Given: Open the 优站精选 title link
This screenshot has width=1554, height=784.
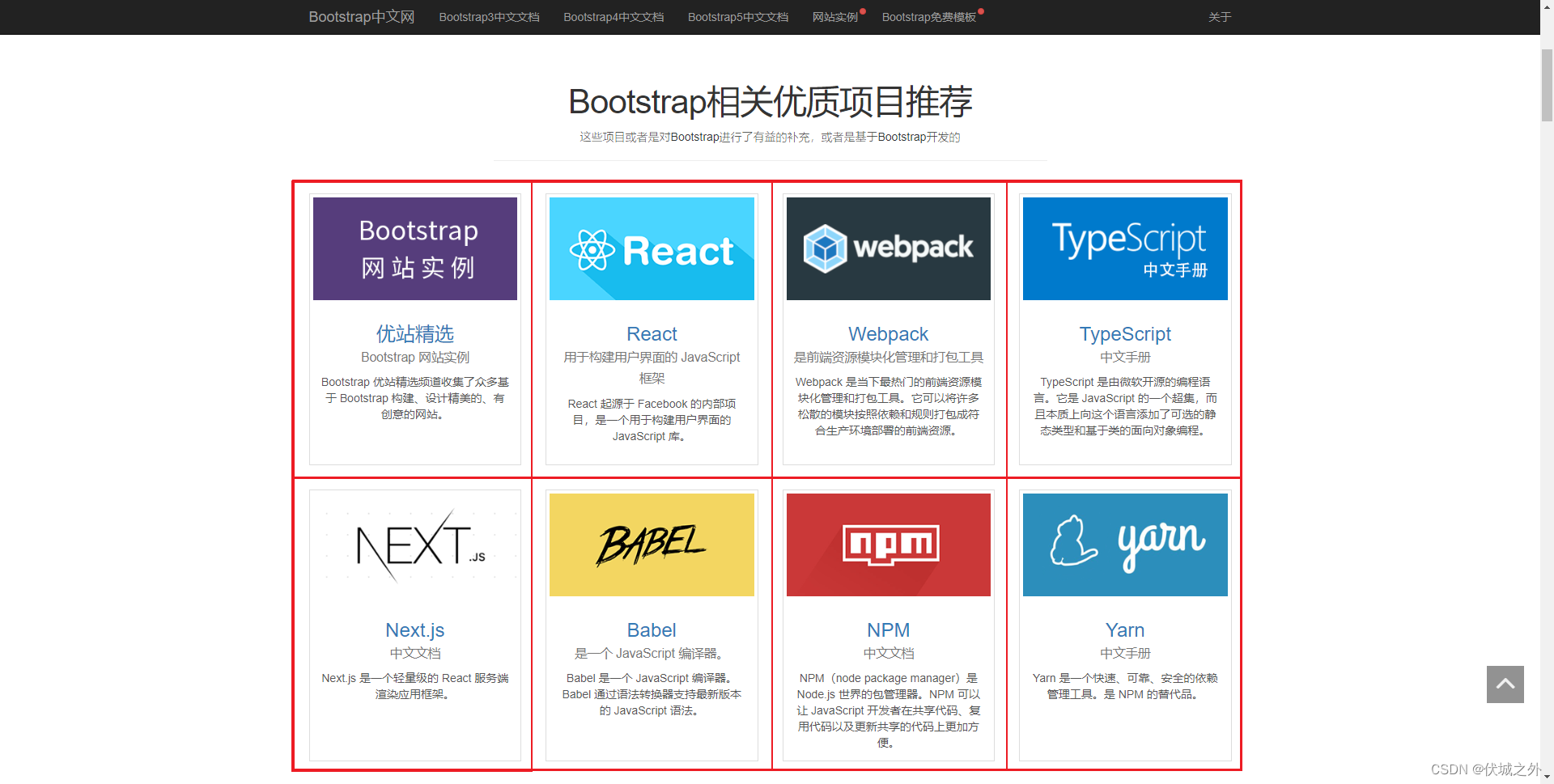Looking at the screenshot, I should point(415,333).
